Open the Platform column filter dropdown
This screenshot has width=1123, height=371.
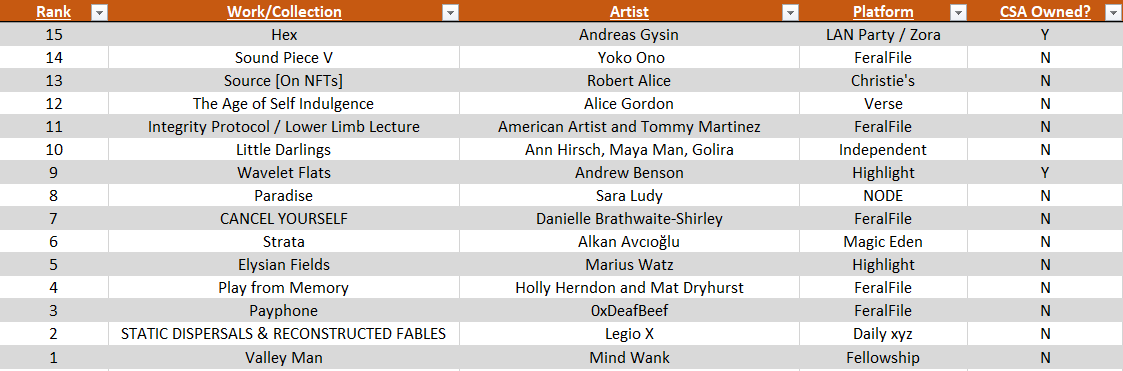click(958, 13)
